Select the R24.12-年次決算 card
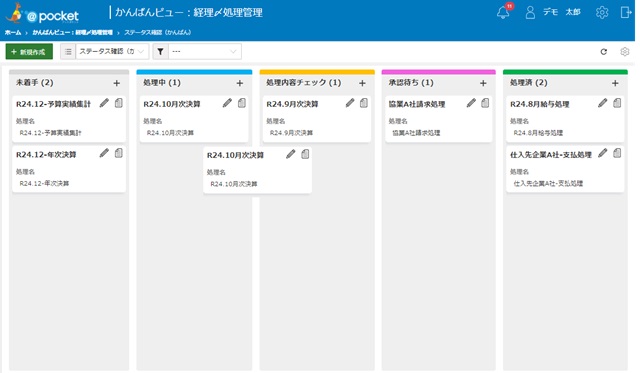The image size is (640, 373). pos(69,169)
